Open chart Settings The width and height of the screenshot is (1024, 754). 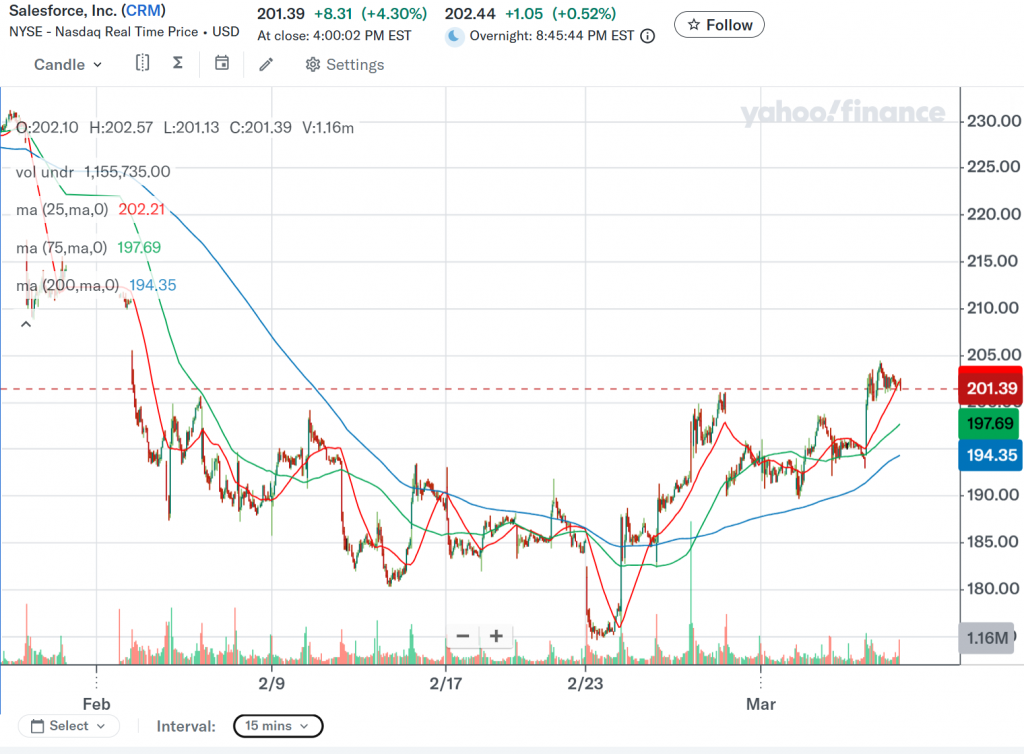[x=344, y=64]
